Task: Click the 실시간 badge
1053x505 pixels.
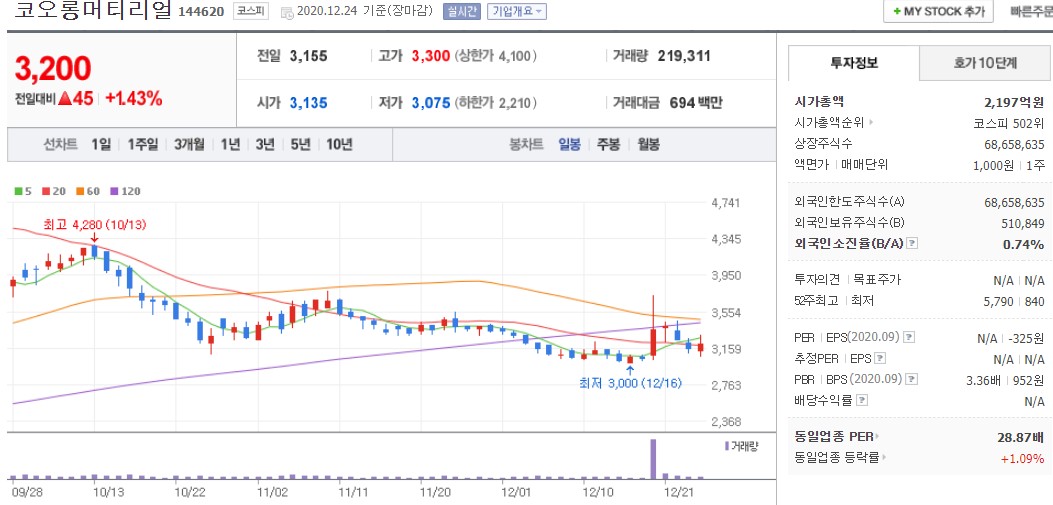Action: (462, 11)
